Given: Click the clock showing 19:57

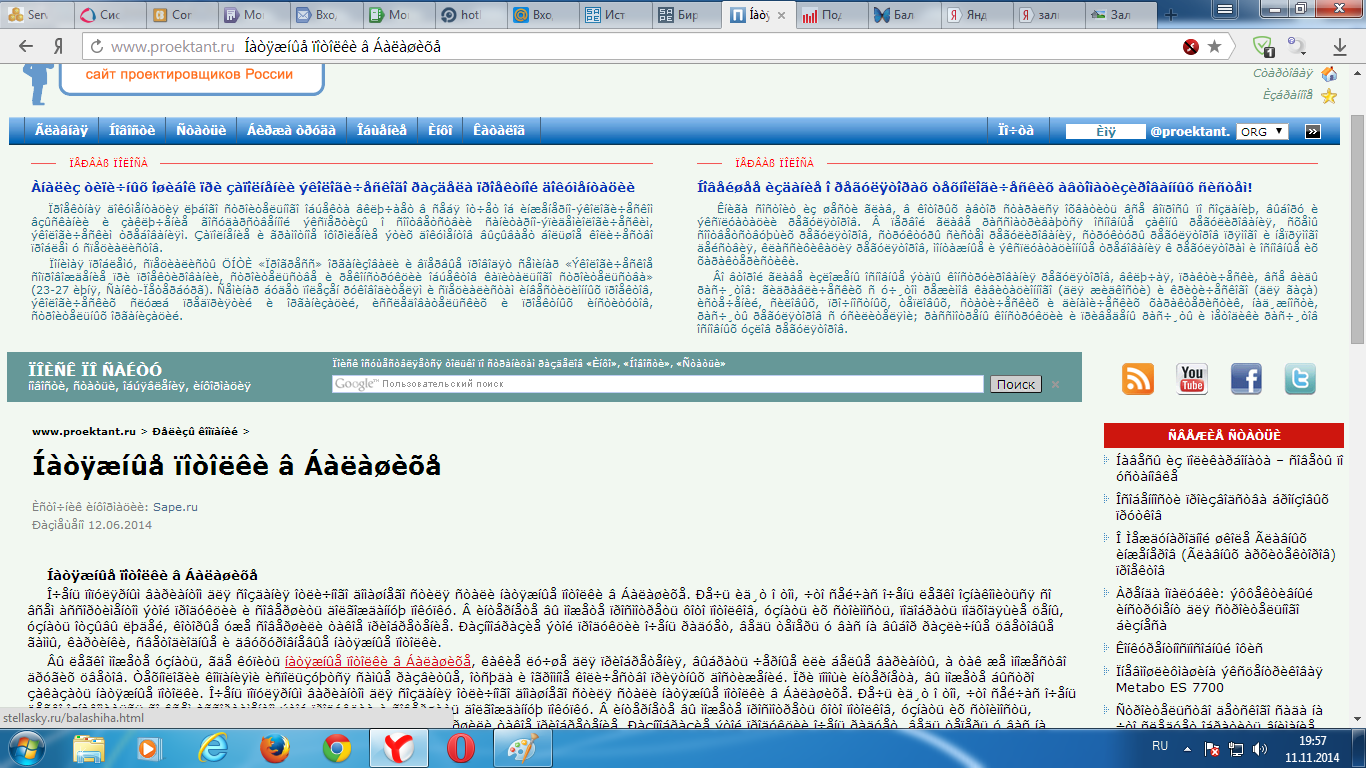Looking at the screenshot, I should point(1314,740).
